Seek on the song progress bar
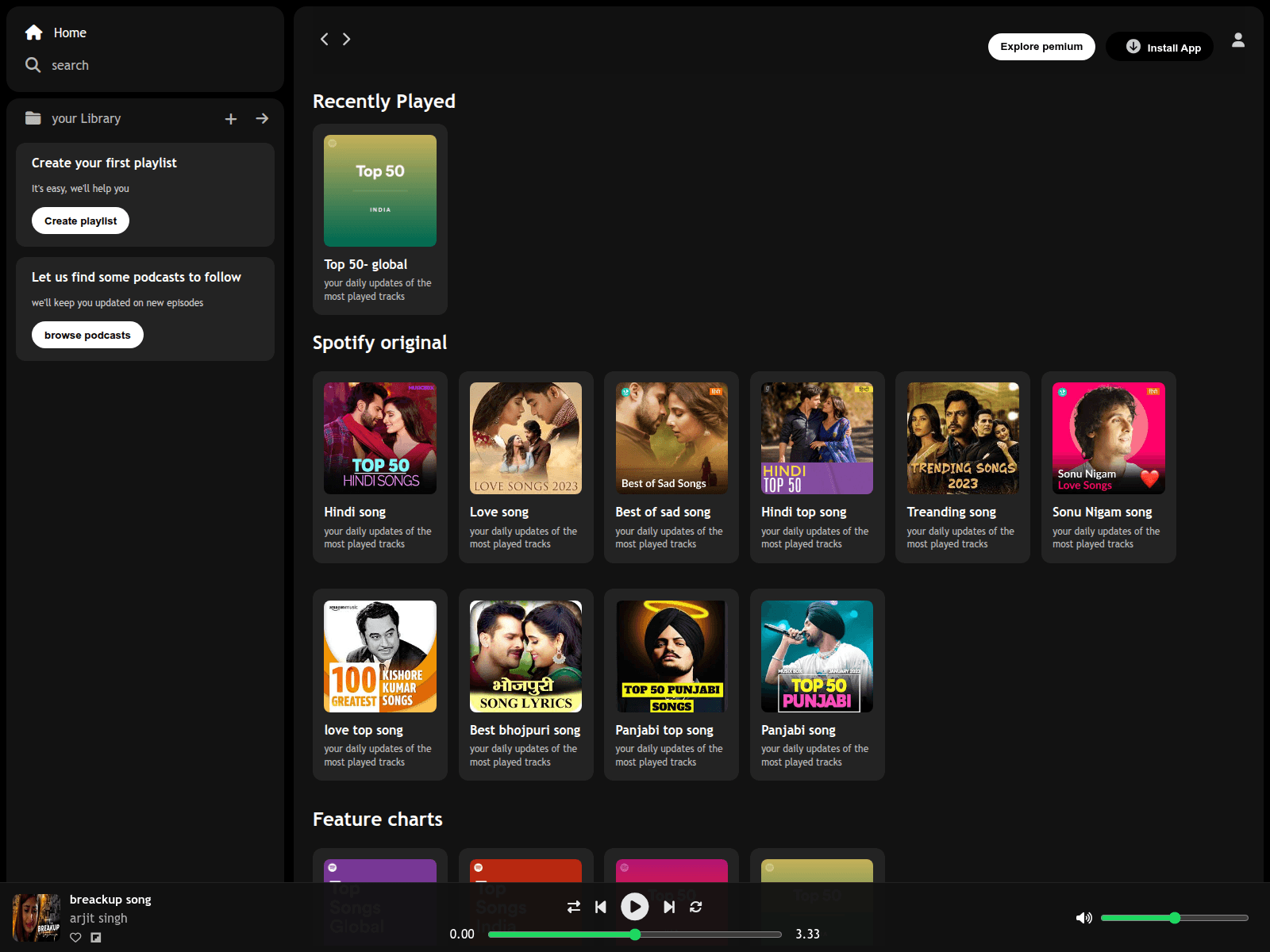Image resolution: width=1270 pixels, height=952 pixels. (635, 935)
